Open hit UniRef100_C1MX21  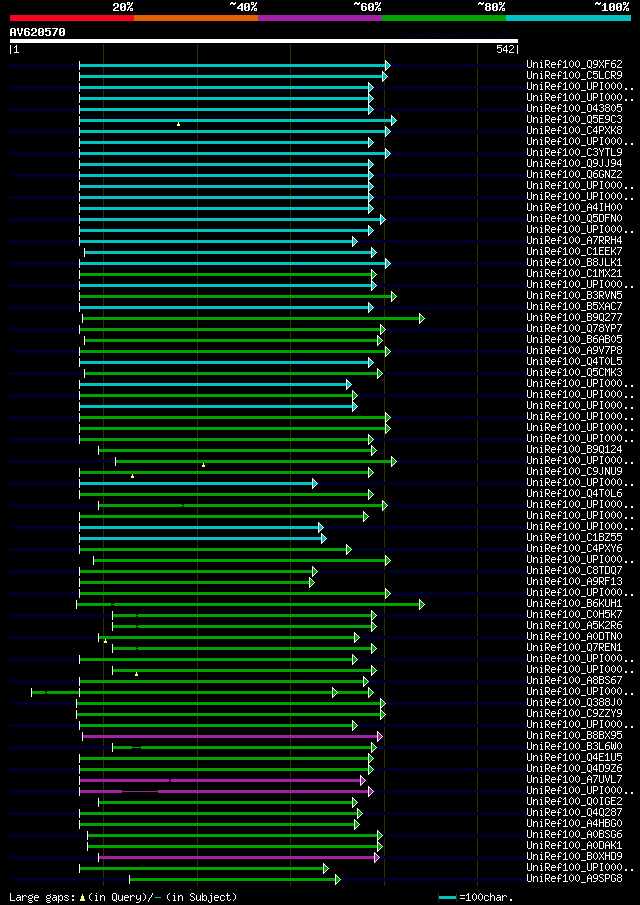click(x=574, y=274)
